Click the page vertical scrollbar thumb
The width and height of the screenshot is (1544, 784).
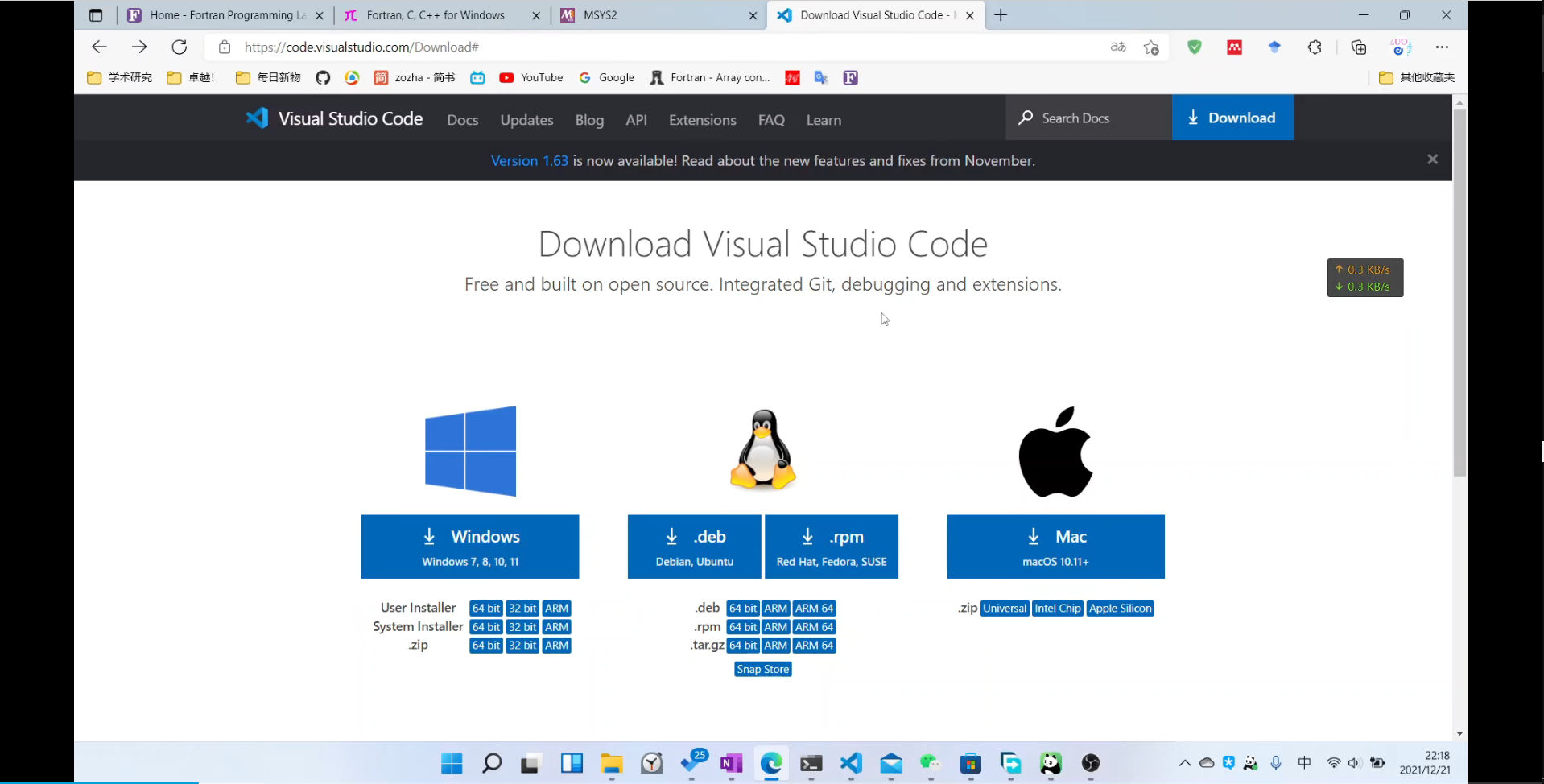[1459, 294]
